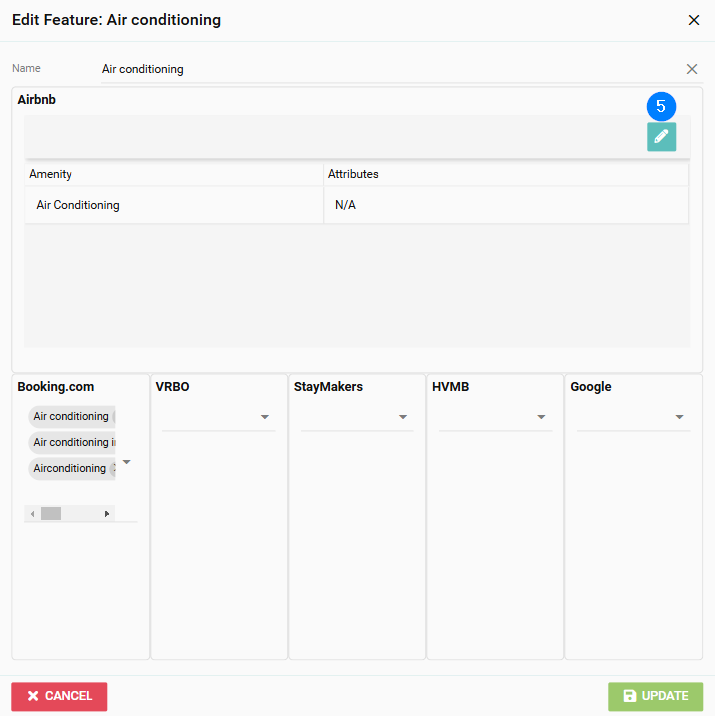Image resolution: width=715 pixels, height=716 pixels.
Task: Open the StayMakers dropdown
Action: point(403,417)
